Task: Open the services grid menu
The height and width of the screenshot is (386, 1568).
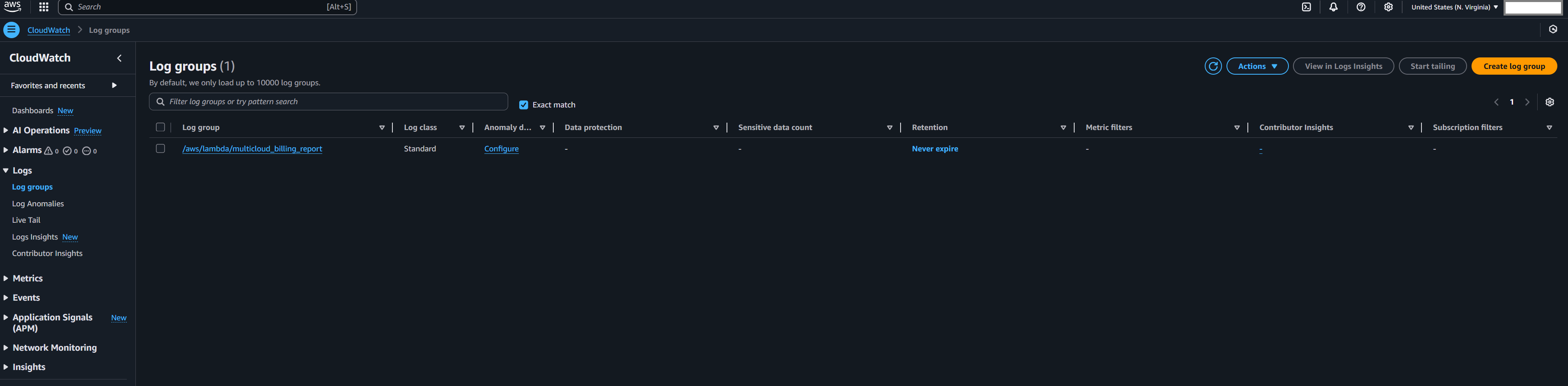Action: pos(44,7)
